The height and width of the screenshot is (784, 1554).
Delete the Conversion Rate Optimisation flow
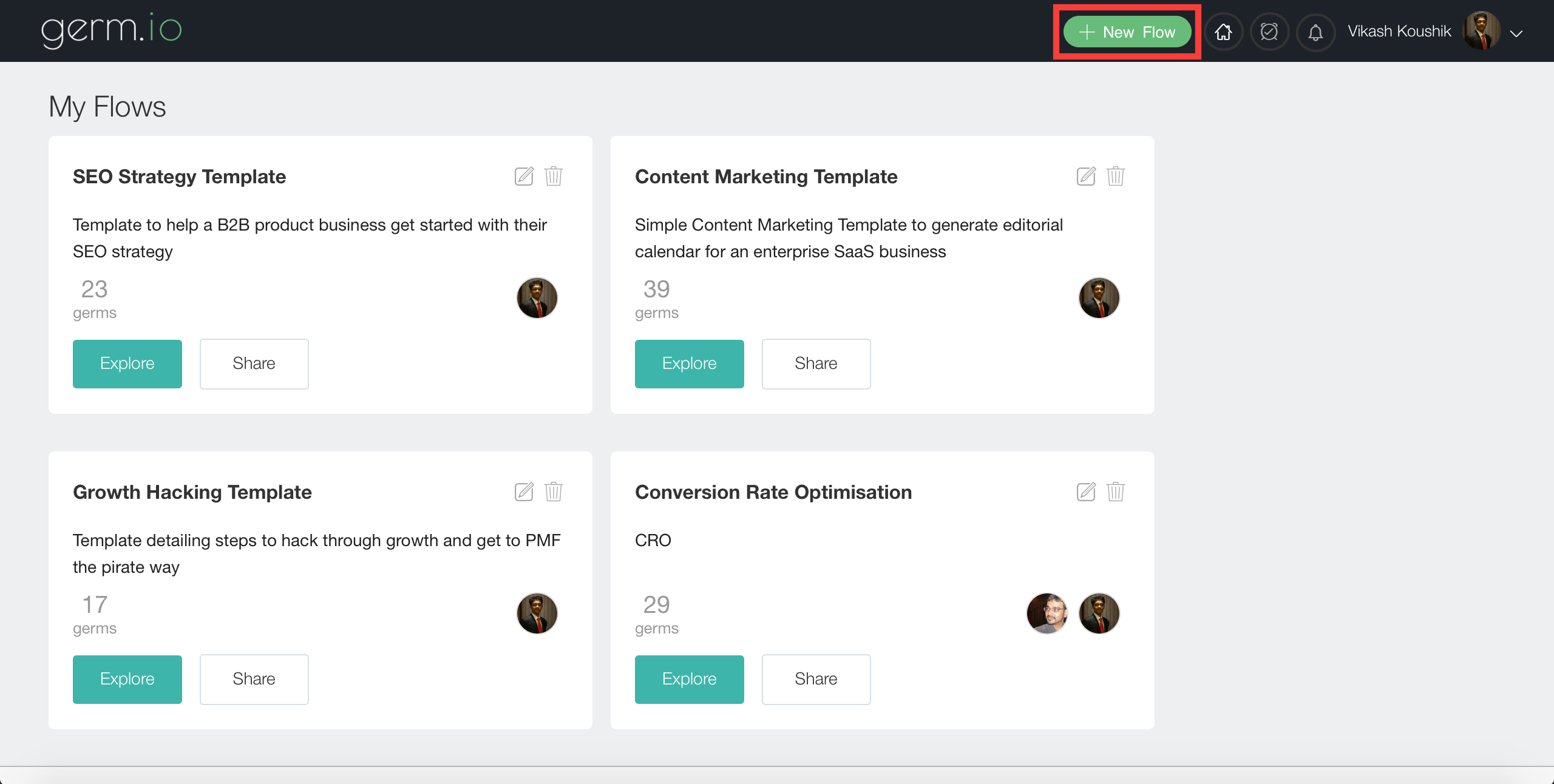(1116, 492)
